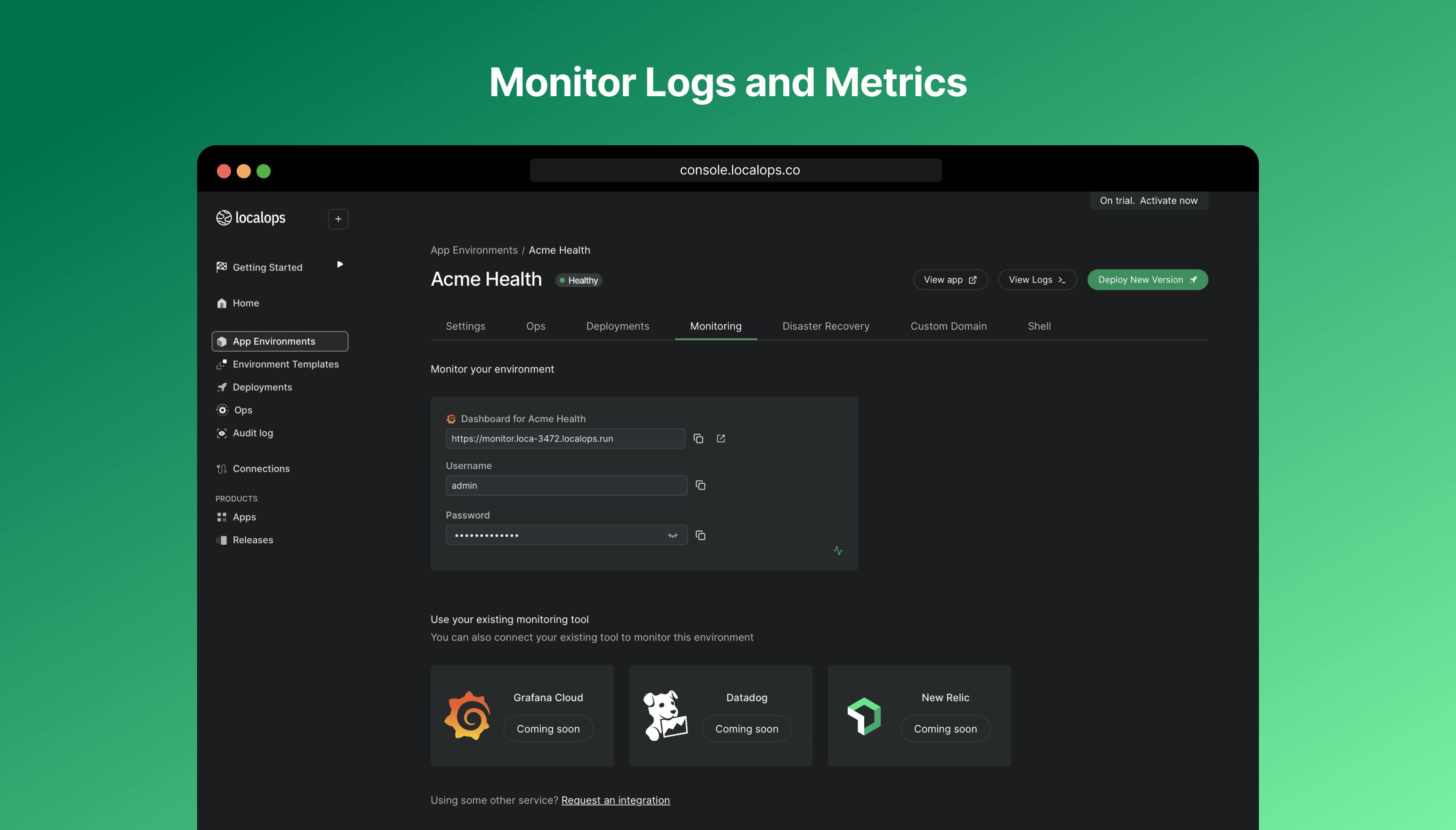This screenshot has width=1456, height=830.
Task: Expand the Getting Started arrow
Action: (340, 264)
